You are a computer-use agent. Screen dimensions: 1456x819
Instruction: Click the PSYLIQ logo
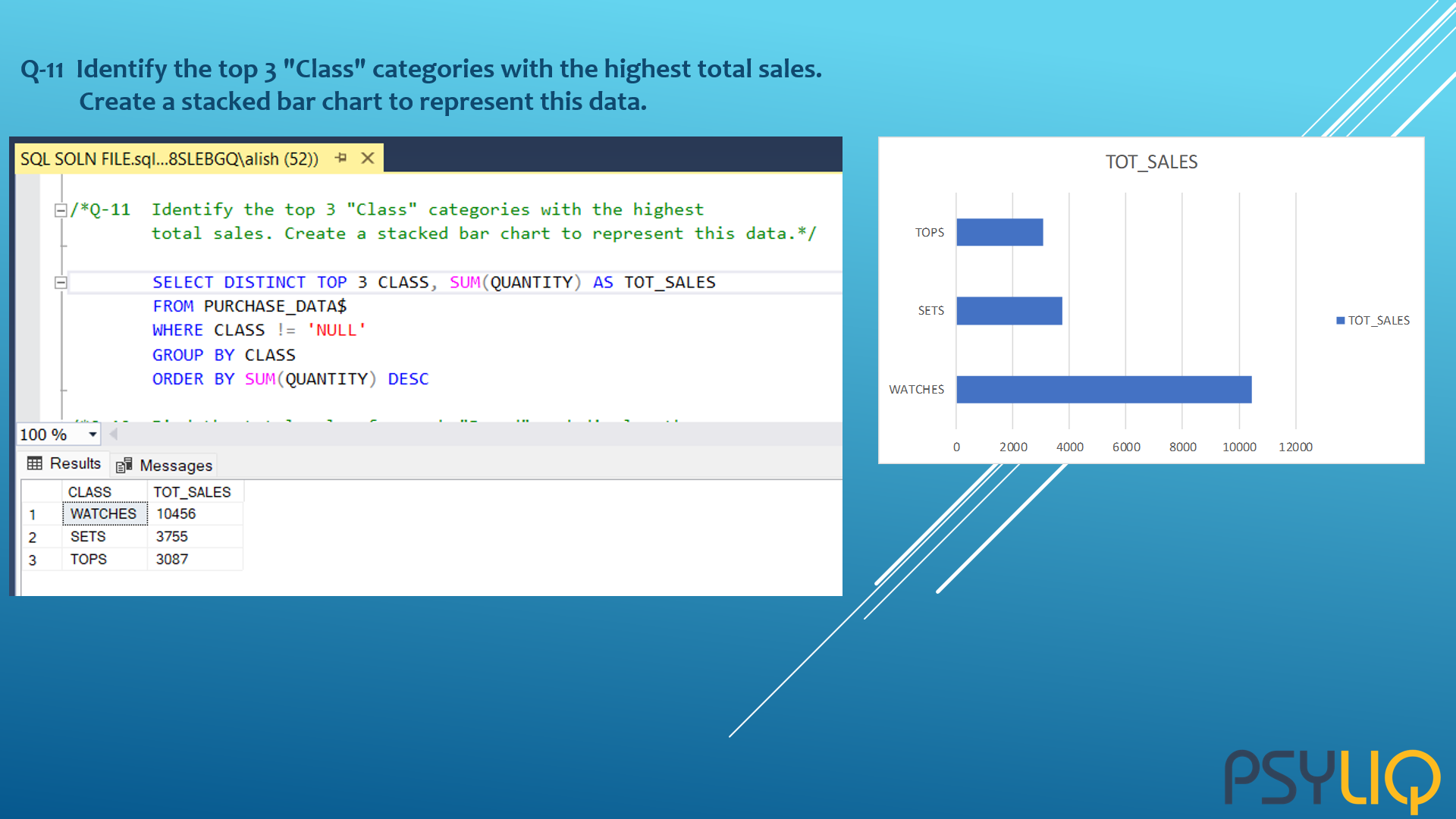tap(1332, 780)
